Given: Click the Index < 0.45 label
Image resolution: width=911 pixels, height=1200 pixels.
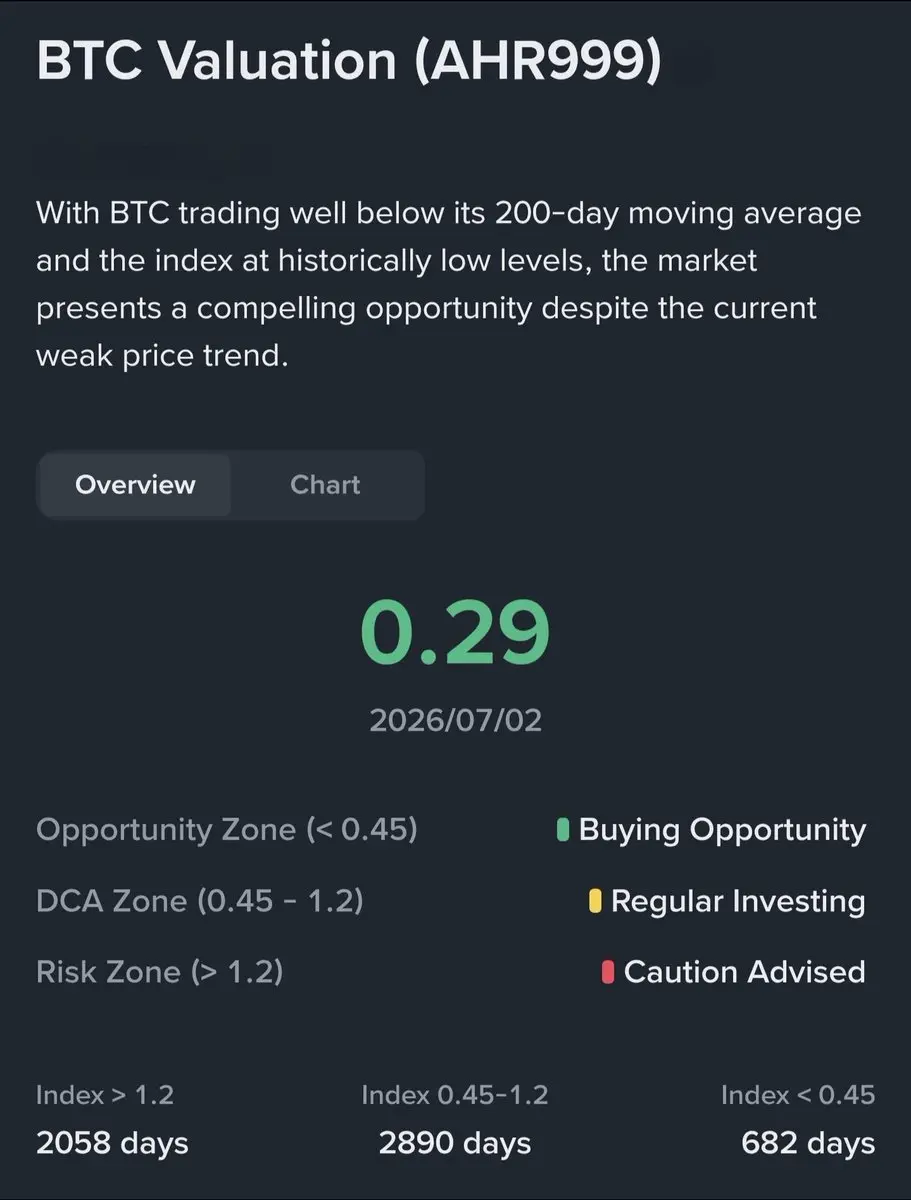Looking at the screenshot, I should [x=798, y=1095].
